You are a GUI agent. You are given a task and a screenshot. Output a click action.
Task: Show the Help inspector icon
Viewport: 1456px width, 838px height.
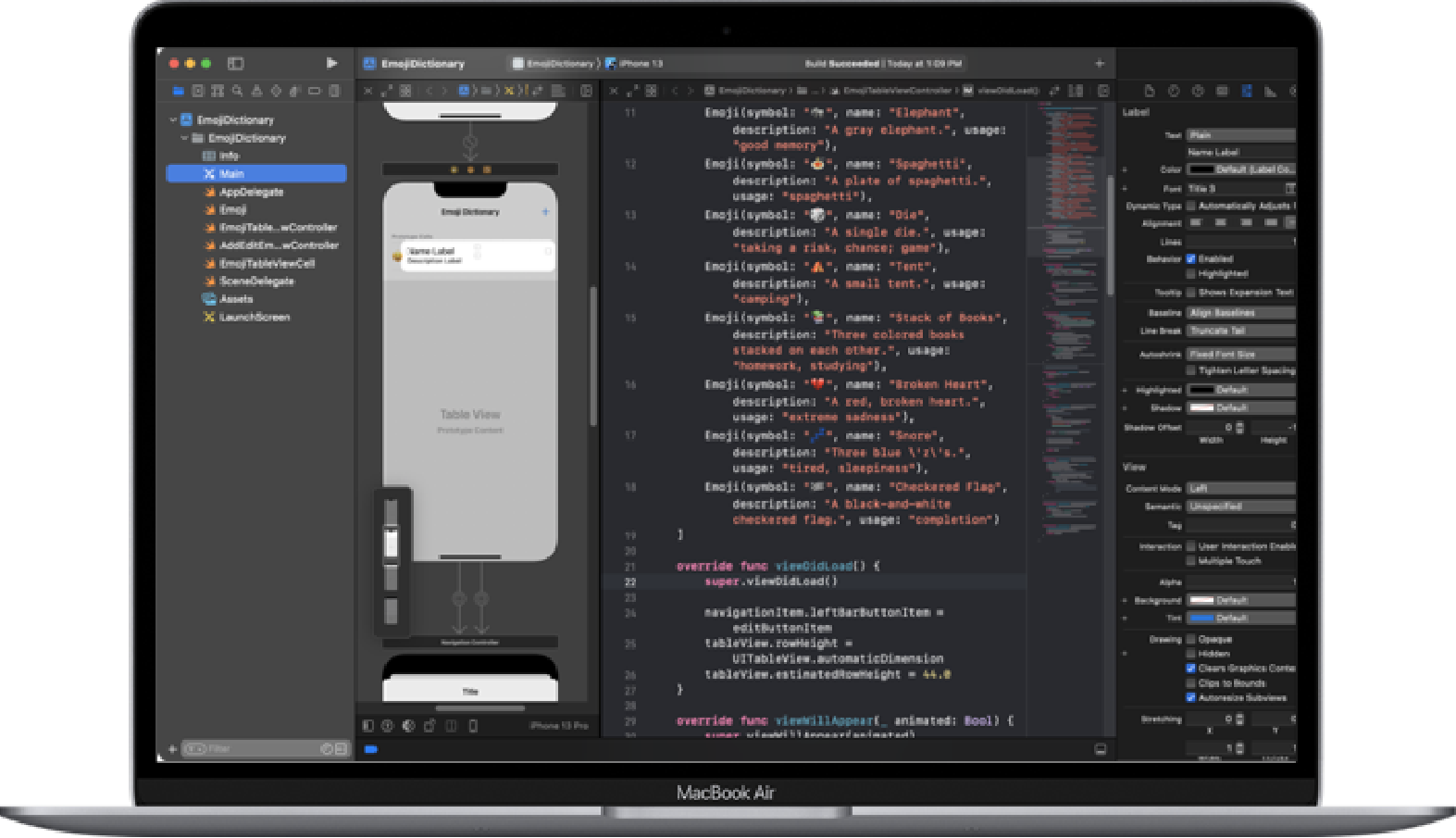[1198, 91]
